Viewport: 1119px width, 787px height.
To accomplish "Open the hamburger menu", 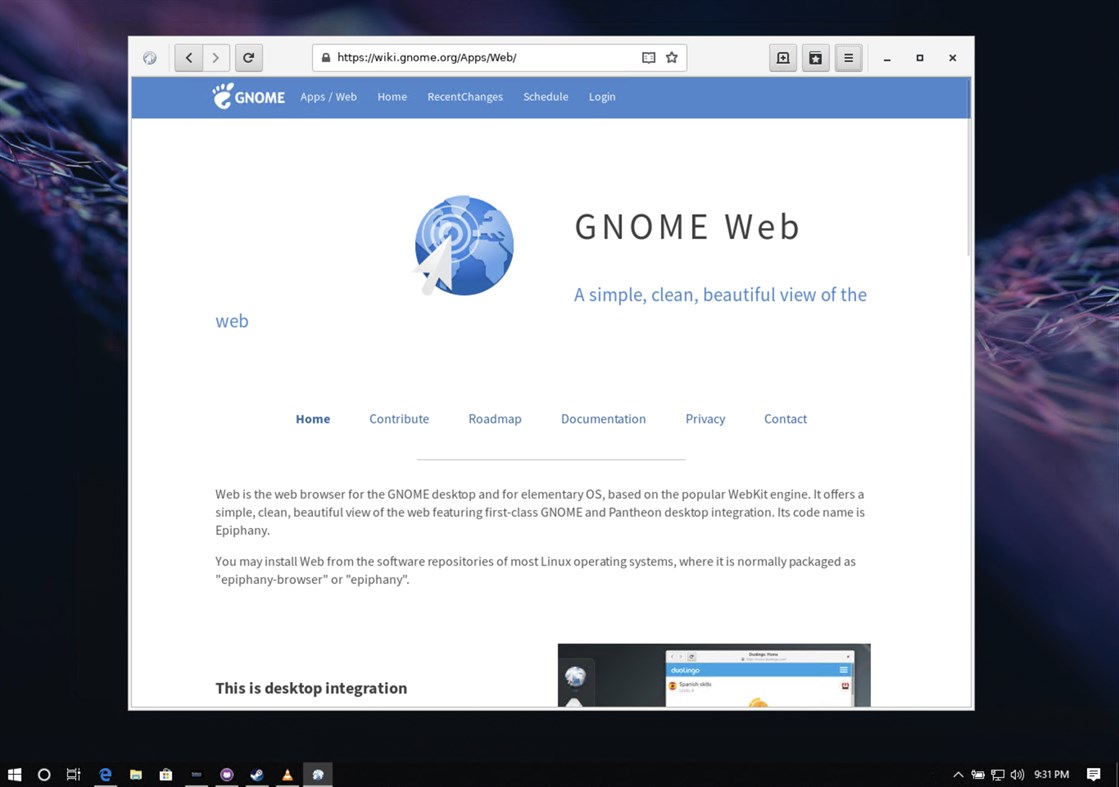I will [848, 57].
